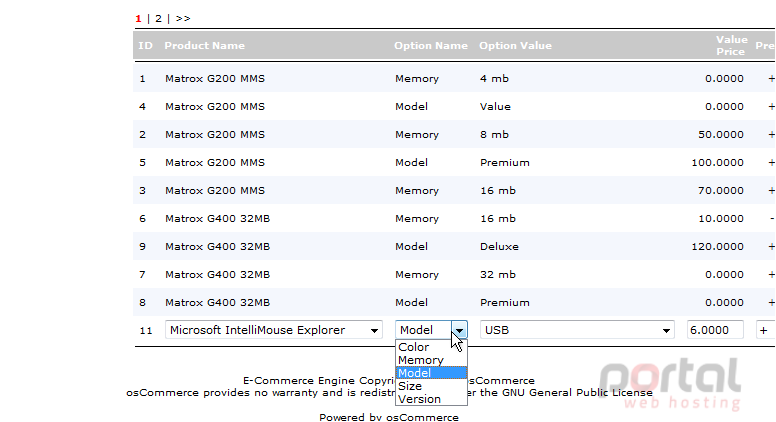Select the 'Deluxe' option value cell
The image size is (776, 422).
point(499,246)
